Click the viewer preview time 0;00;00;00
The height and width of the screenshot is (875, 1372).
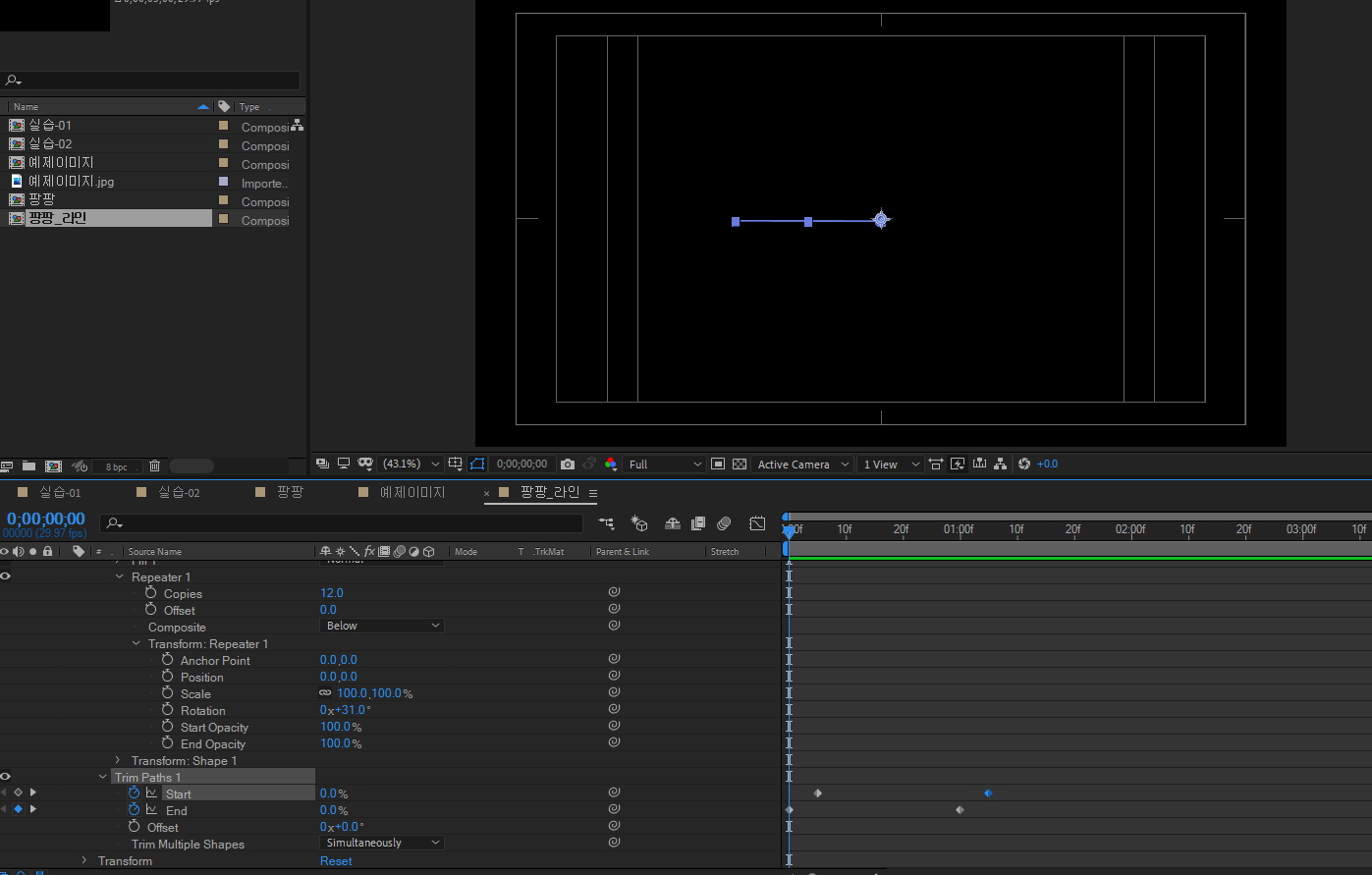coord(521,464)
